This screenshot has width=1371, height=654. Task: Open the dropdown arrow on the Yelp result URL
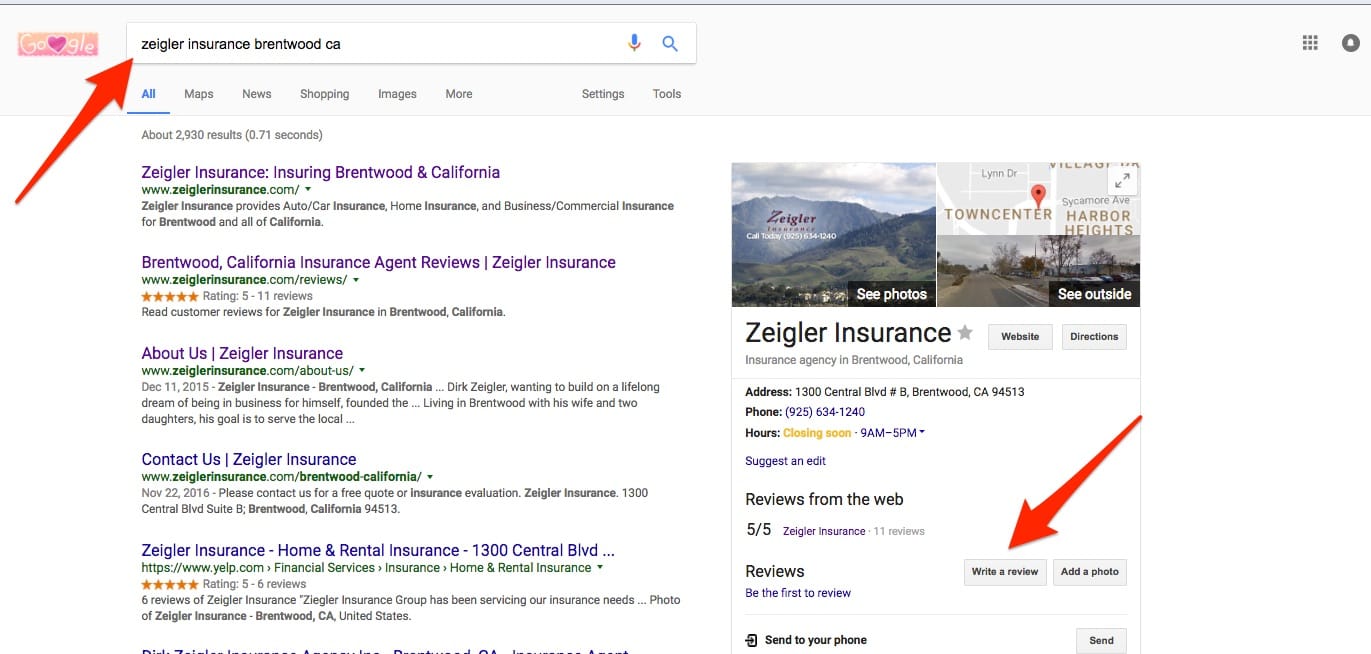tap(600, 567)
